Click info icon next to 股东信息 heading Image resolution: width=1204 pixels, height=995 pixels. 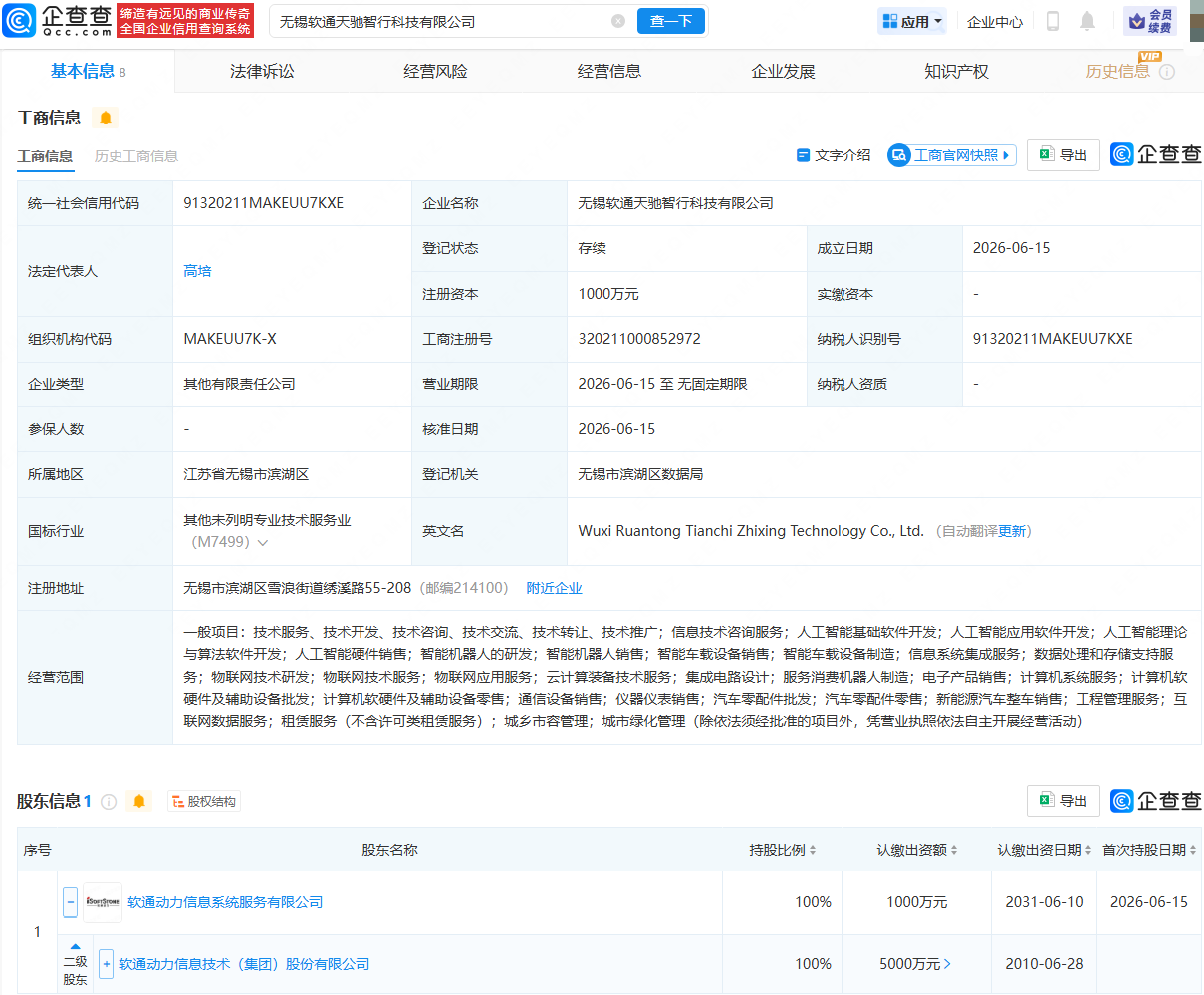point(109,802)
